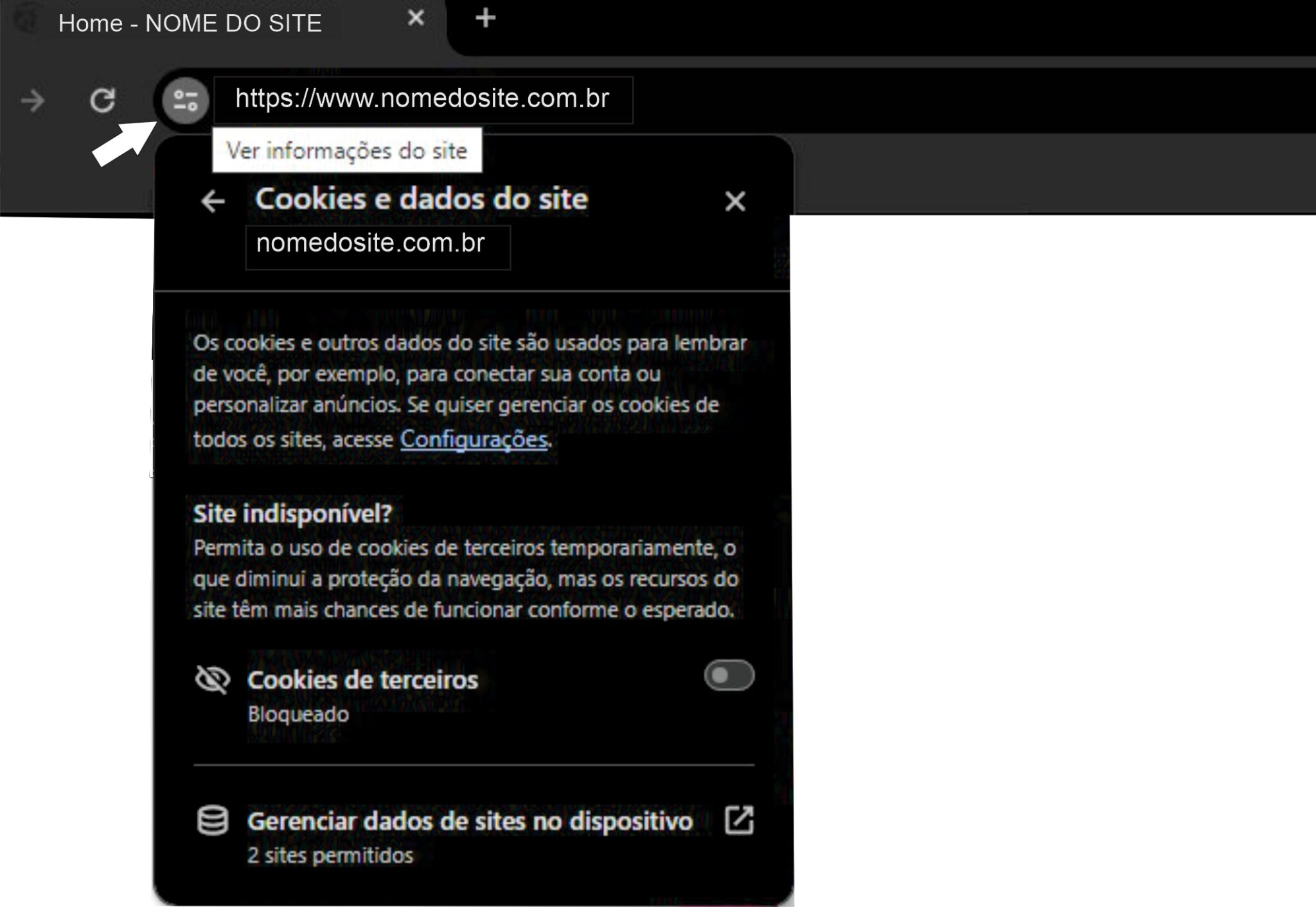Click the Ver informações do site label

(x=348, y=151)
